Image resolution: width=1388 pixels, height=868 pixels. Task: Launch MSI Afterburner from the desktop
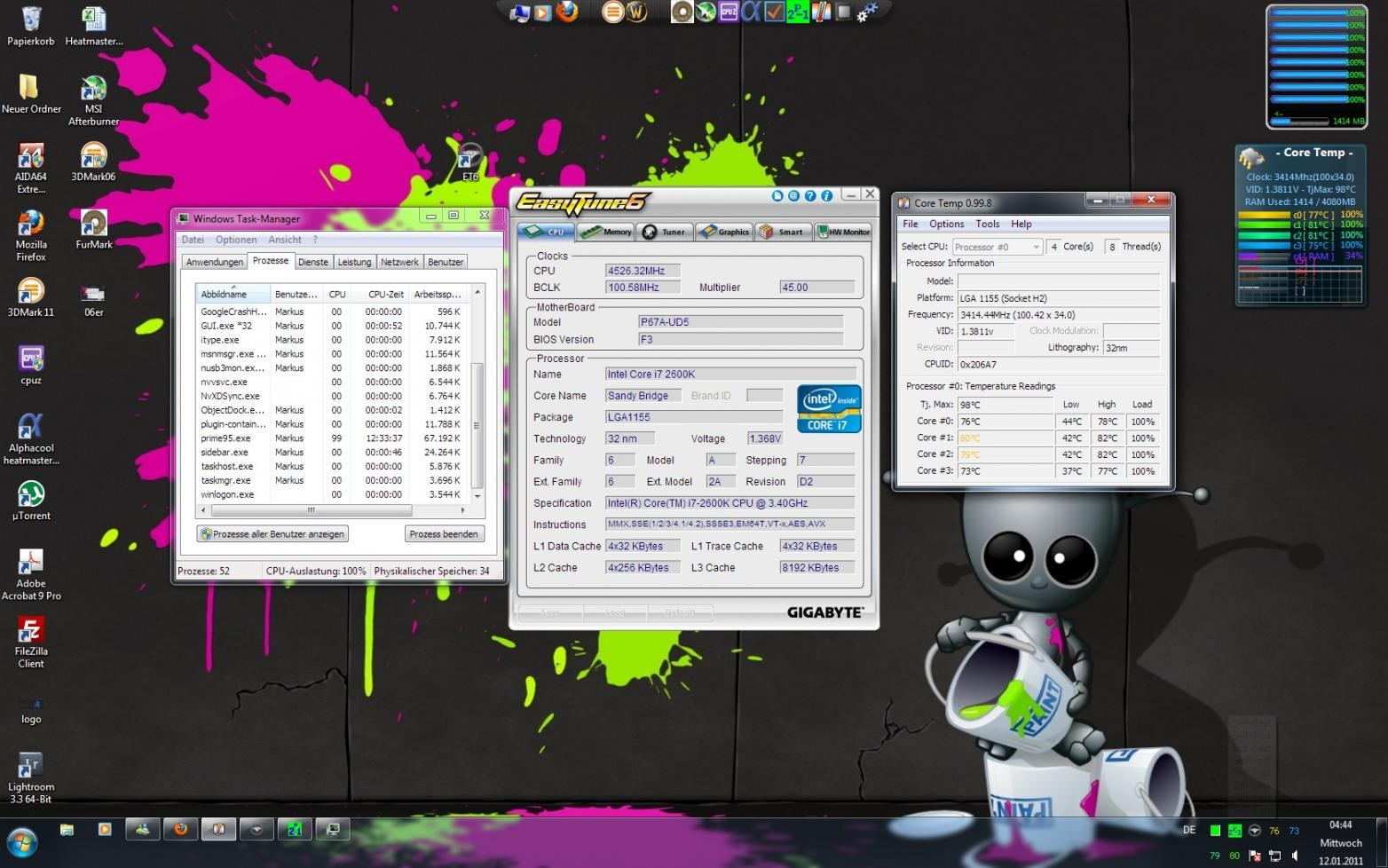coord(93,100)
